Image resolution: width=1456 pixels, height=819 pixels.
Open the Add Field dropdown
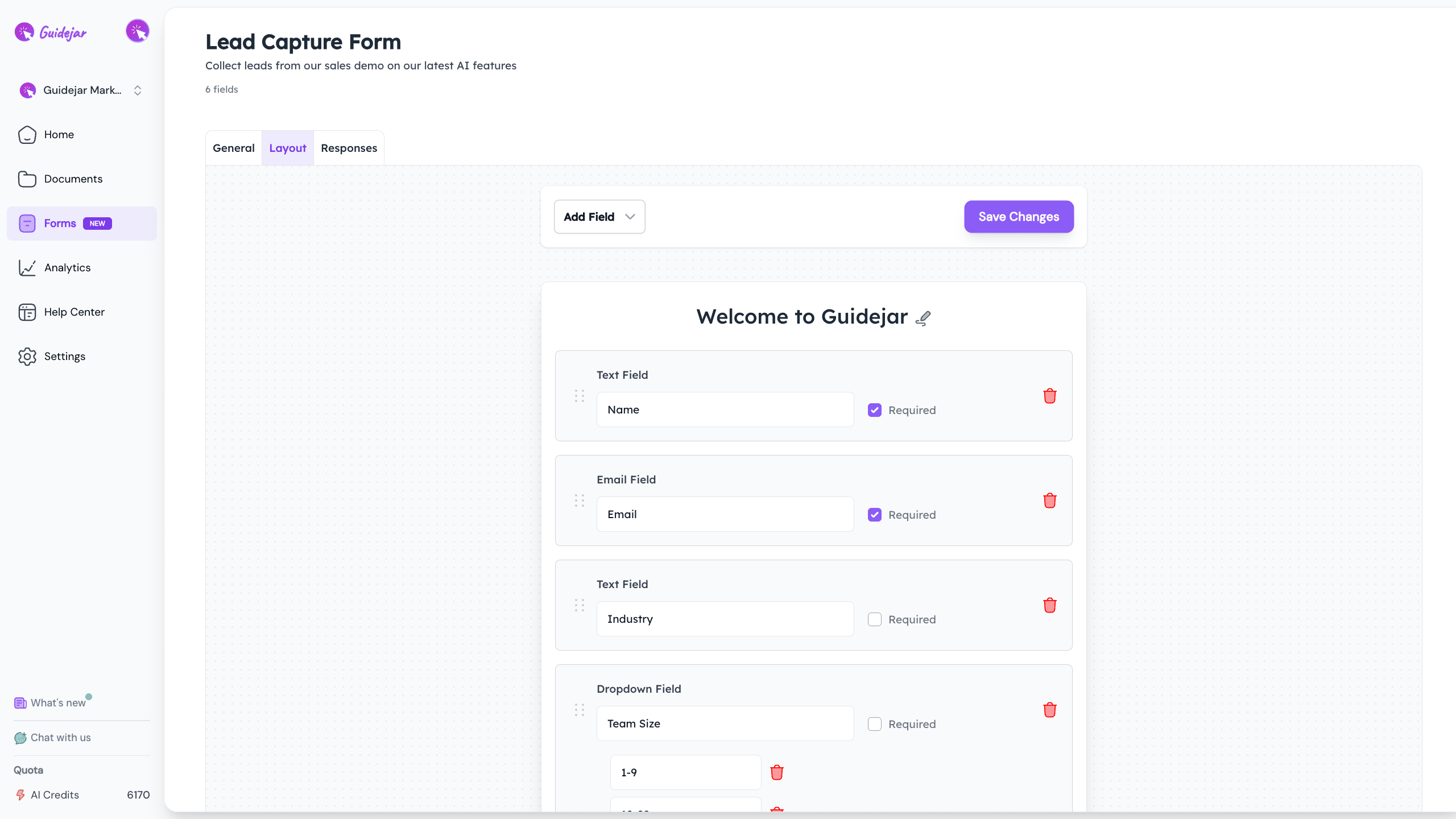(599, 217)
